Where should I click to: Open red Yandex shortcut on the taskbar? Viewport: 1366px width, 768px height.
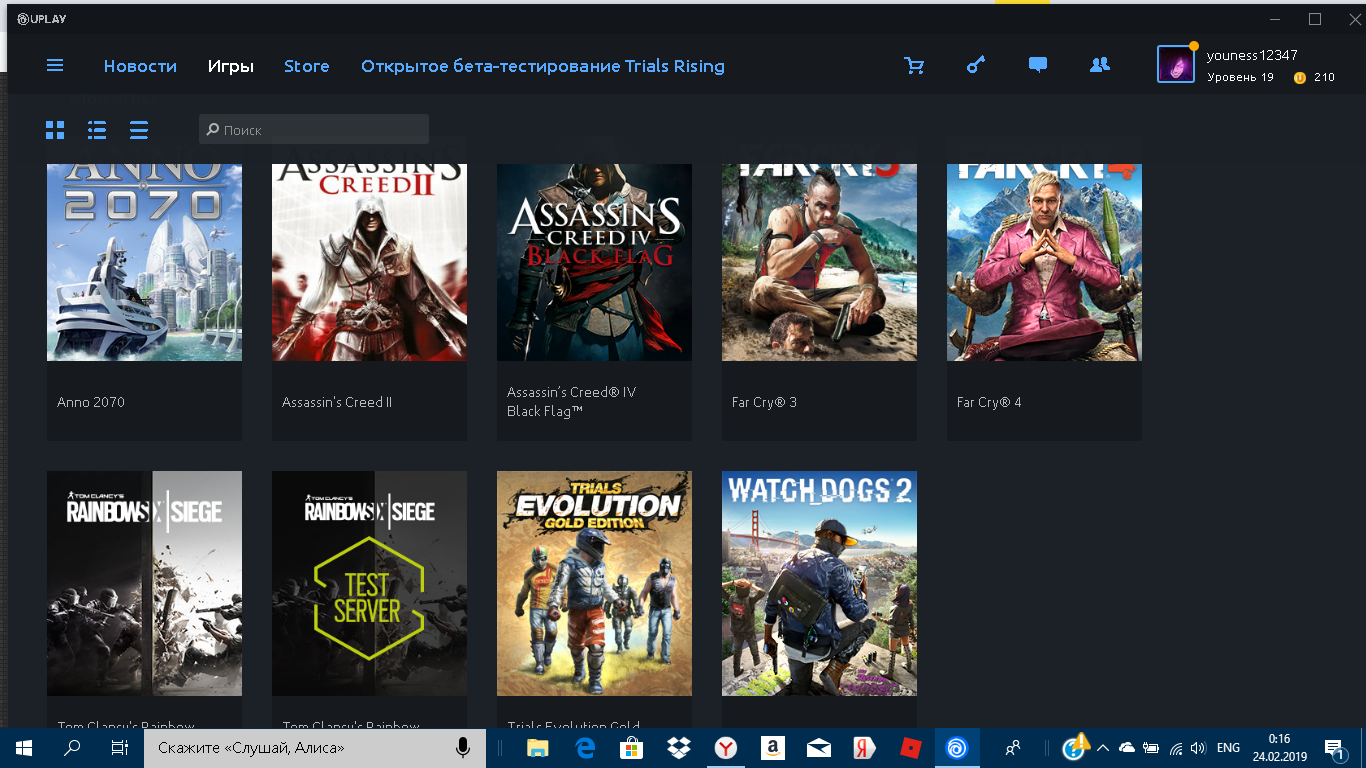pyautogui.click(x=864, y=748)
